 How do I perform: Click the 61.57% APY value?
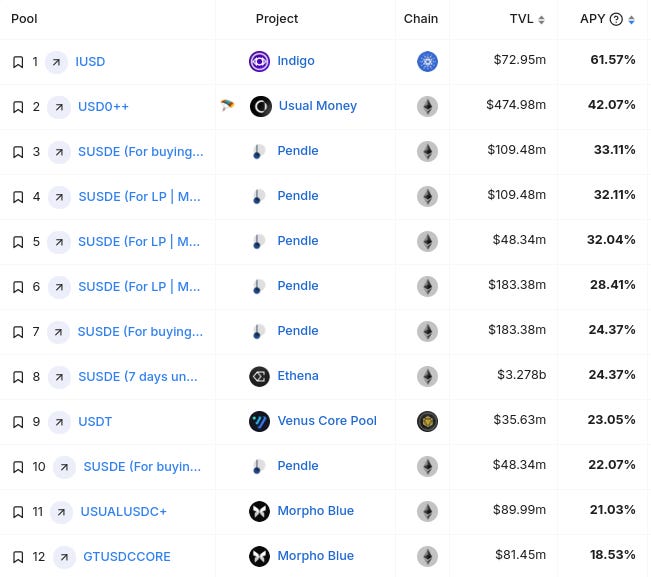[613, 60]
